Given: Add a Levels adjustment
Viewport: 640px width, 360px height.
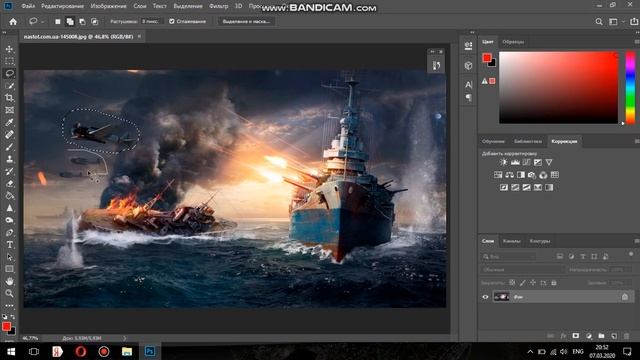Looking at the screenshot, I should tap(515, 162).
